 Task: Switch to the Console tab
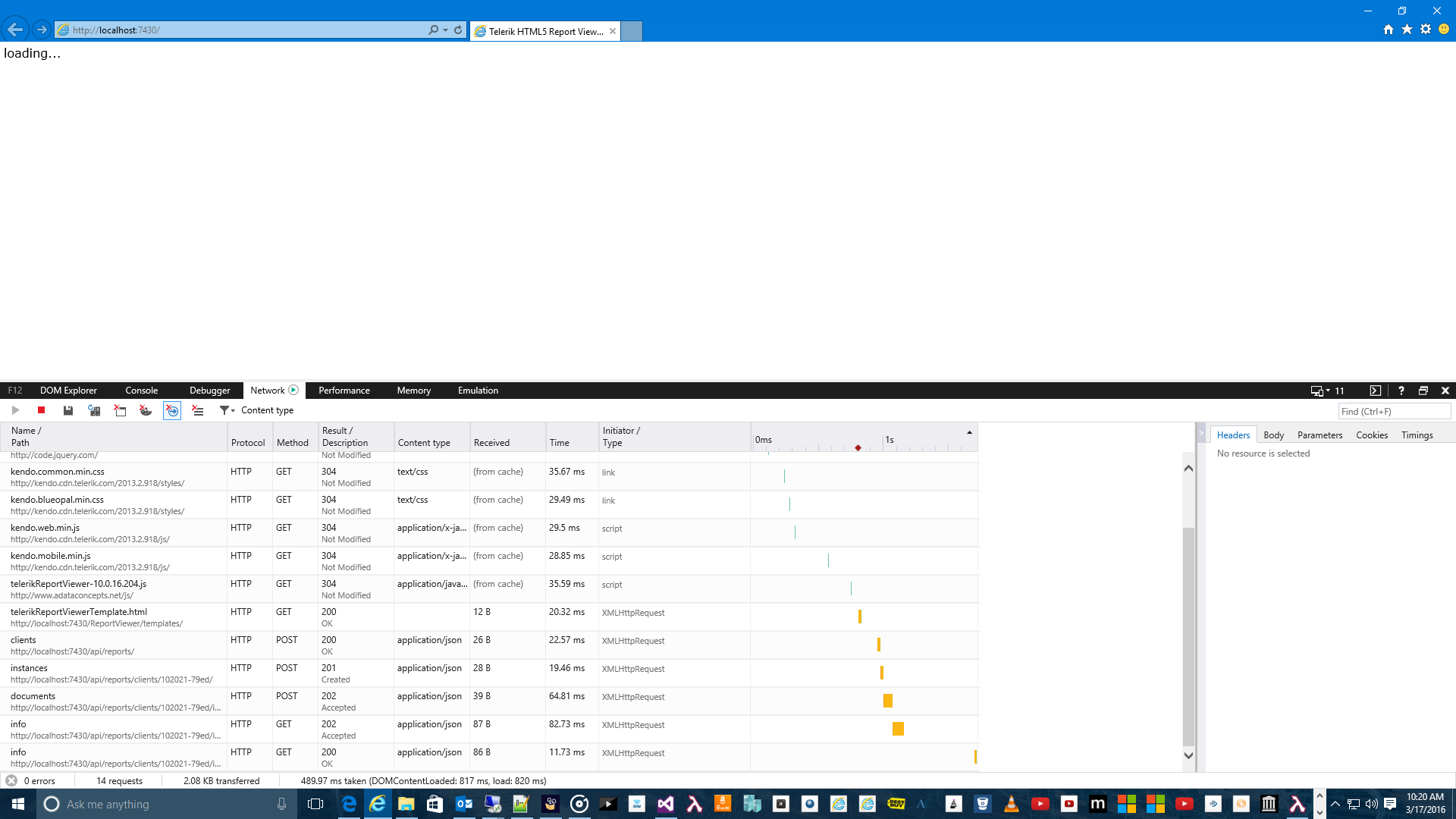[142, 391]
